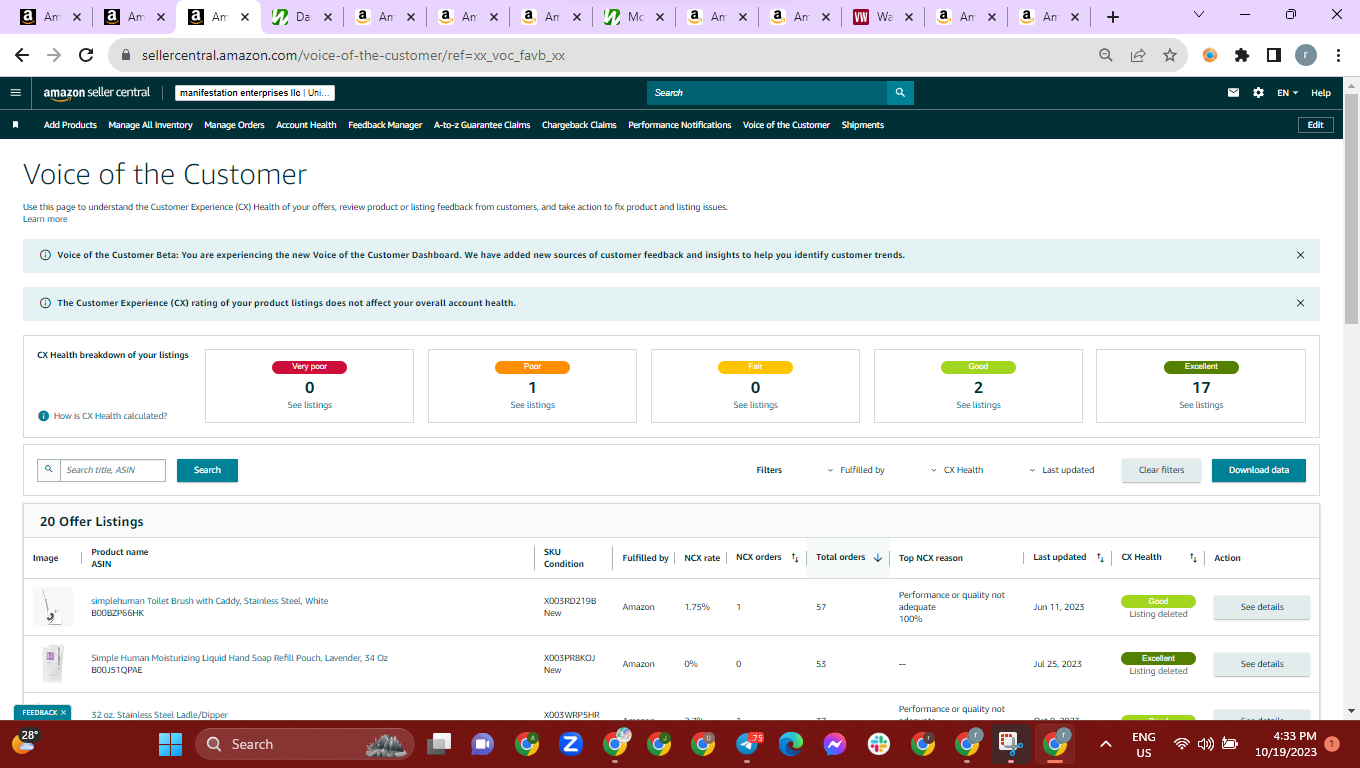Click the bookmark flag icon beside Add Products
The width and height of the screenshot is (1360, 768).
point(15,125)
